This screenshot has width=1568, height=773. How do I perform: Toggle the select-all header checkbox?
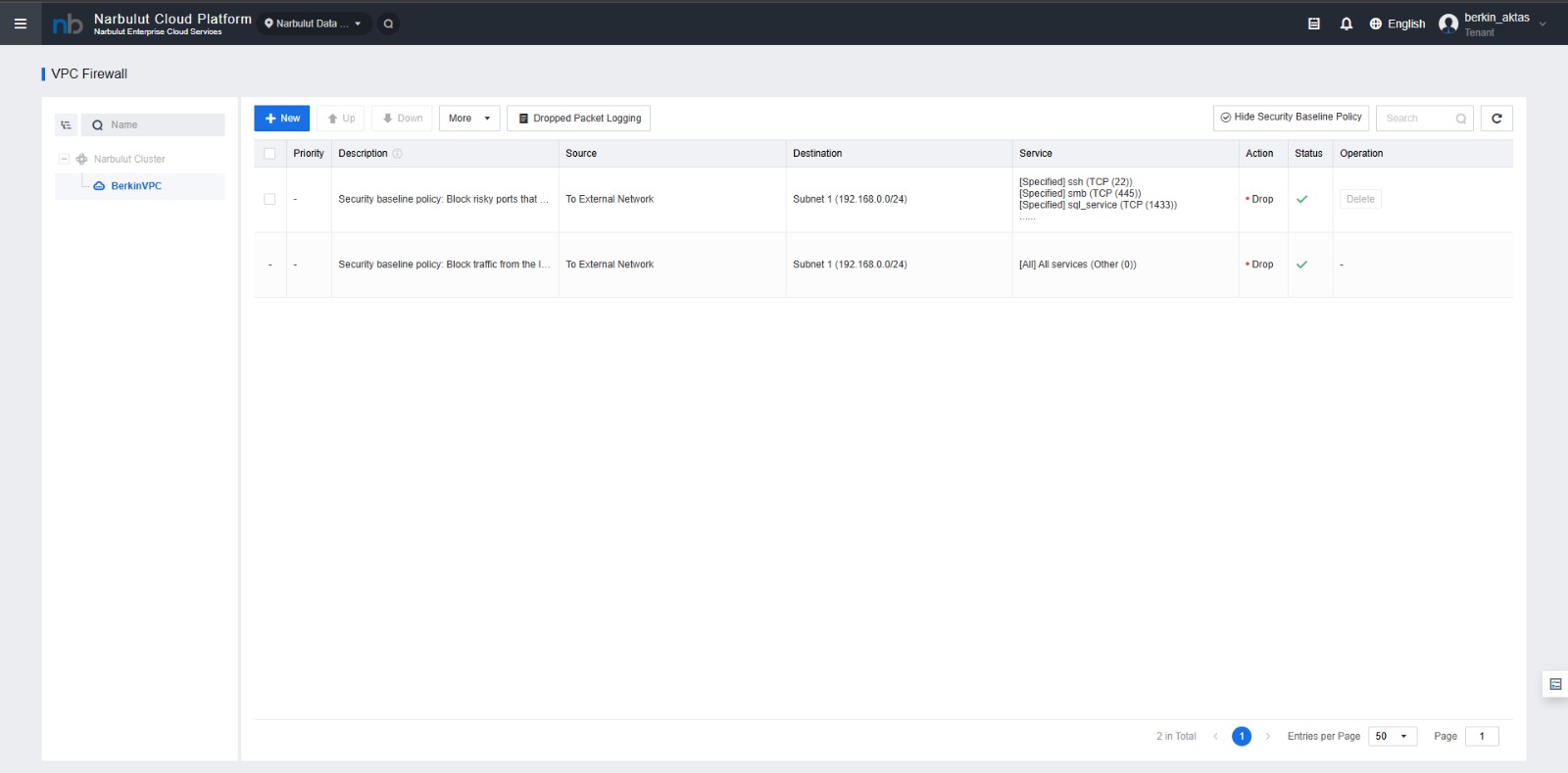coord(269,154)
